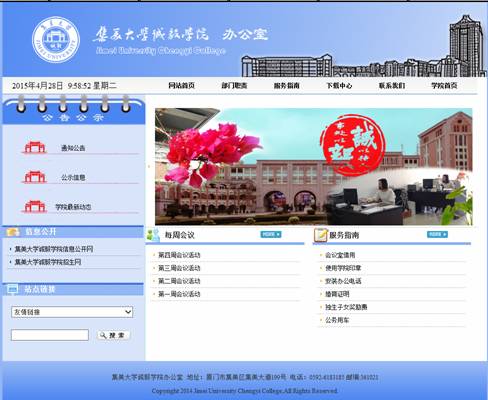Open 第一周会议活动 entry
The width and height of the screenshot is (488, 400).
[179, 294]
